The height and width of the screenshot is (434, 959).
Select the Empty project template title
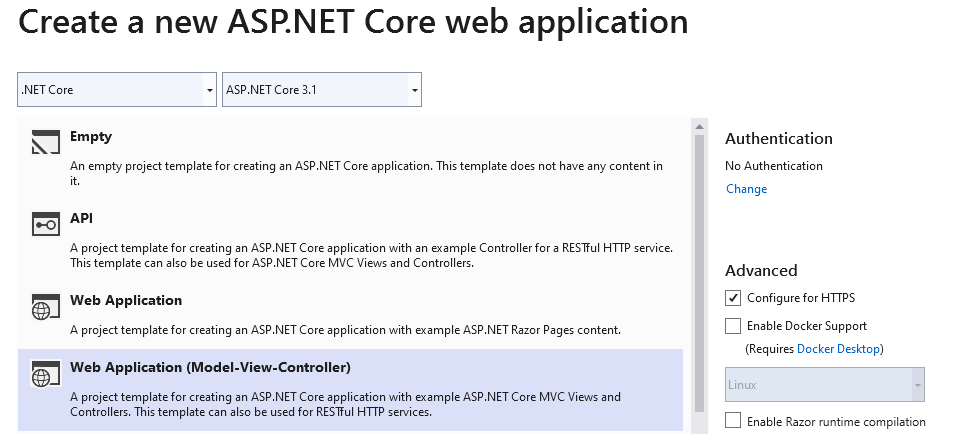point(91,136)
